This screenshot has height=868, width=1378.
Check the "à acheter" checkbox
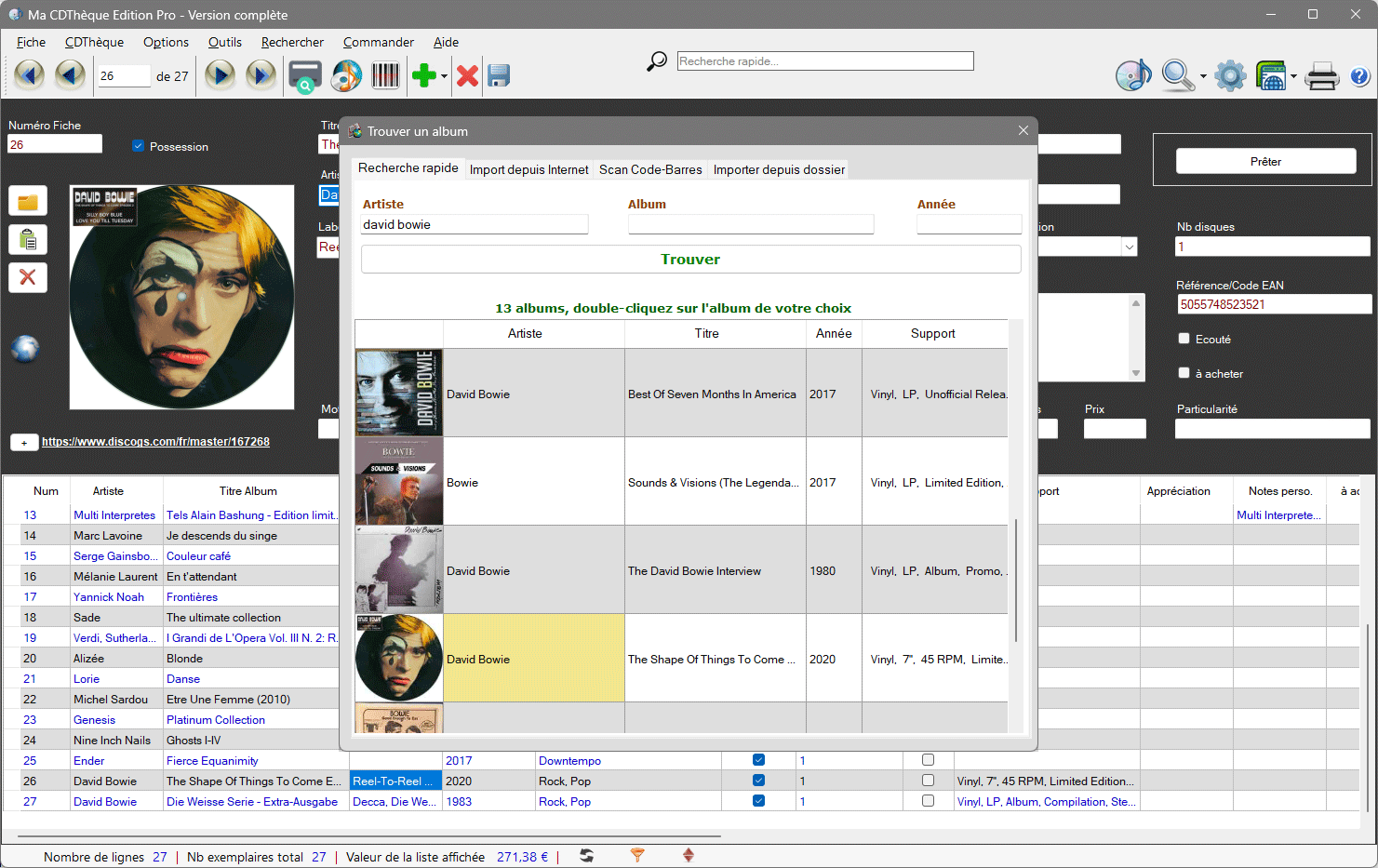coord(1184,373)
